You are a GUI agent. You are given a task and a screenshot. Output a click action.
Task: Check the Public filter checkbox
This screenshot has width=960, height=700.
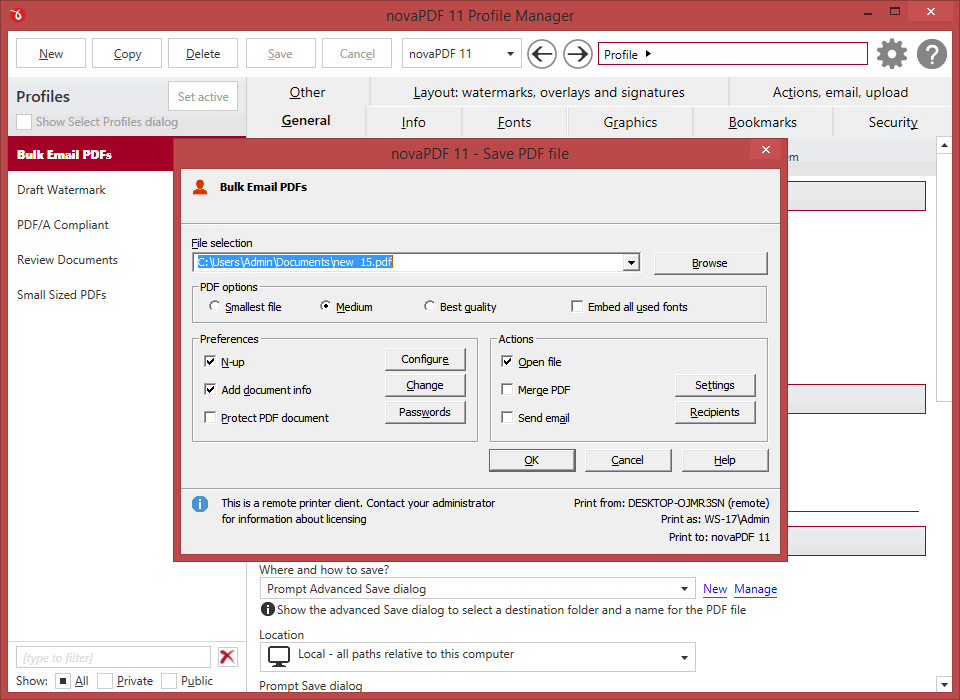click(169, 680)
